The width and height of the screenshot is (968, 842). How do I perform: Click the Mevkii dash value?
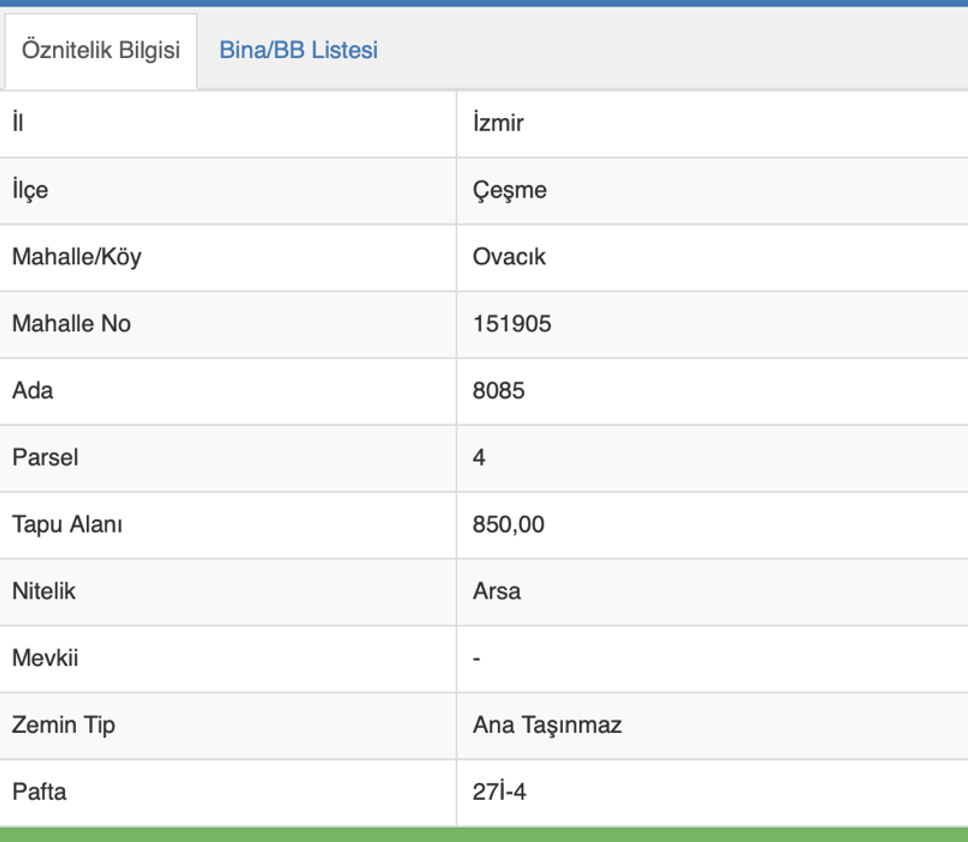click(477, 659)
